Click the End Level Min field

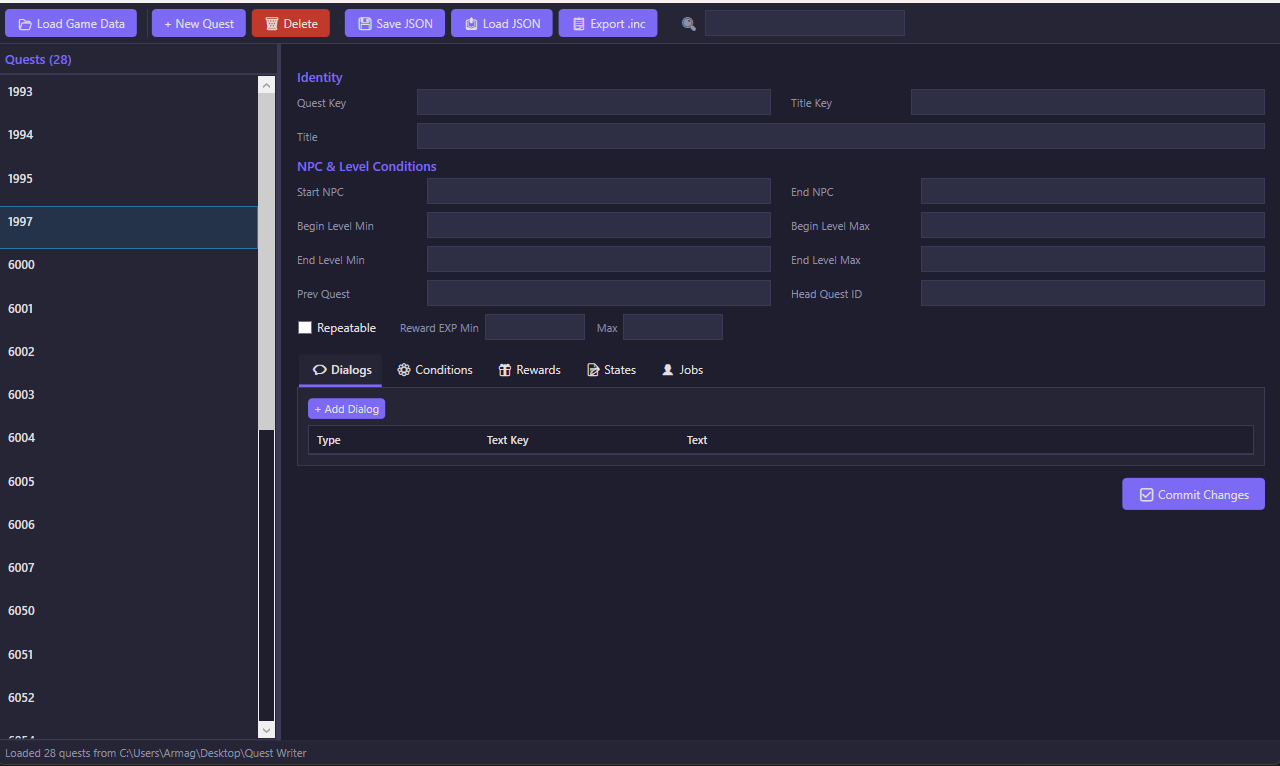tap(599, 259)
